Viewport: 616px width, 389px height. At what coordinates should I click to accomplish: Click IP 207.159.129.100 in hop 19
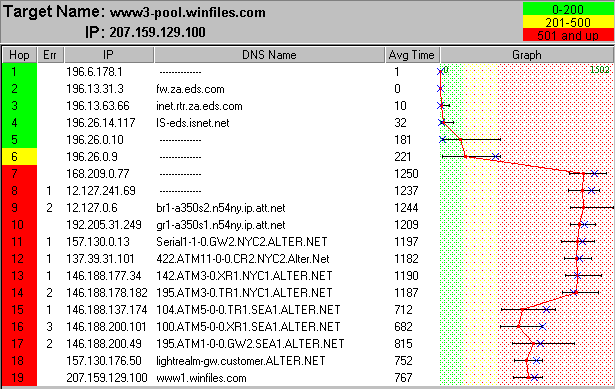[107, 378]
